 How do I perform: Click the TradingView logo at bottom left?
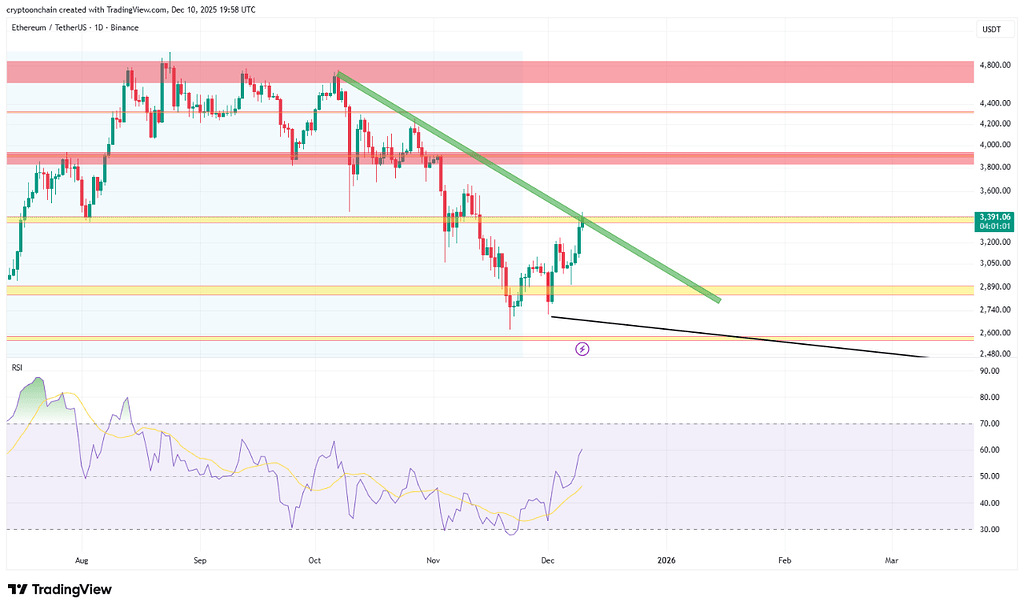pos(60,589)
